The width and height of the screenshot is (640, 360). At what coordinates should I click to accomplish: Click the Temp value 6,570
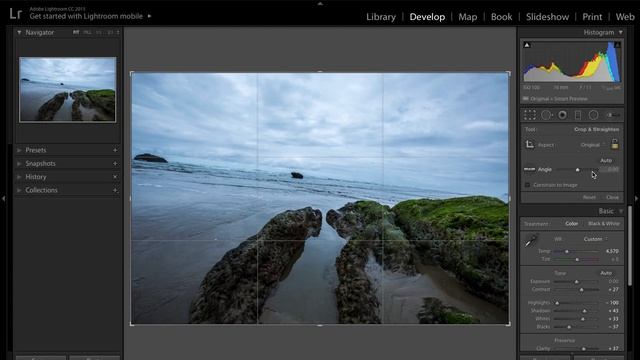pyautogui.click(x=612, y=251)
